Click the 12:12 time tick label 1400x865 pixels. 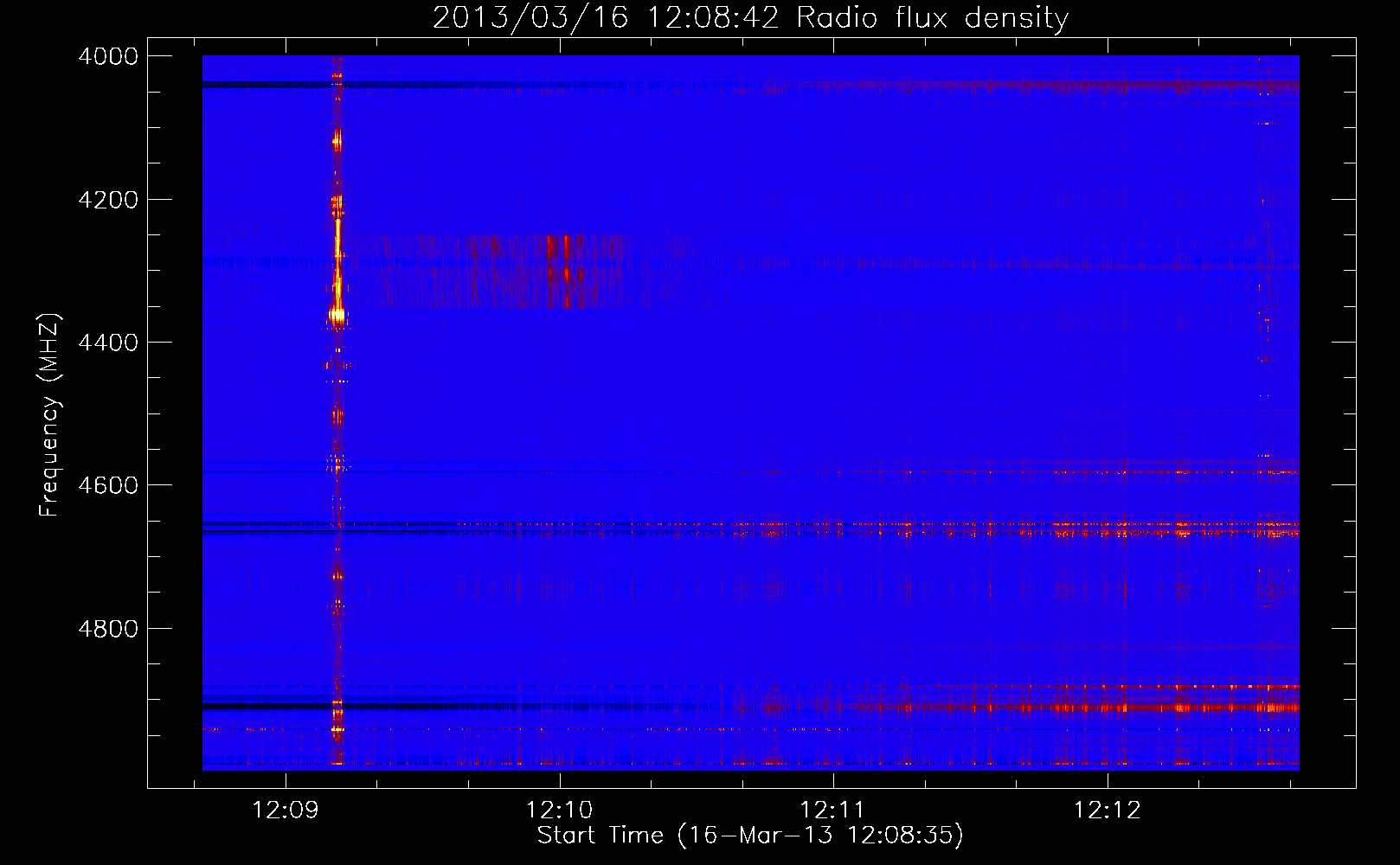coord(1108,811)
